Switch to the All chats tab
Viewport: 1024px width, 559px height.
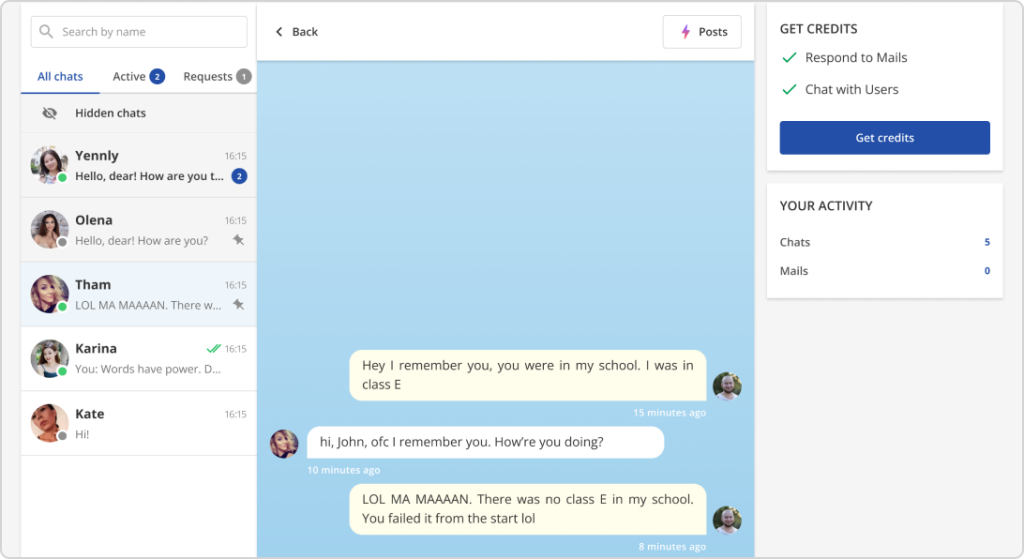click(x=60, y=77)
